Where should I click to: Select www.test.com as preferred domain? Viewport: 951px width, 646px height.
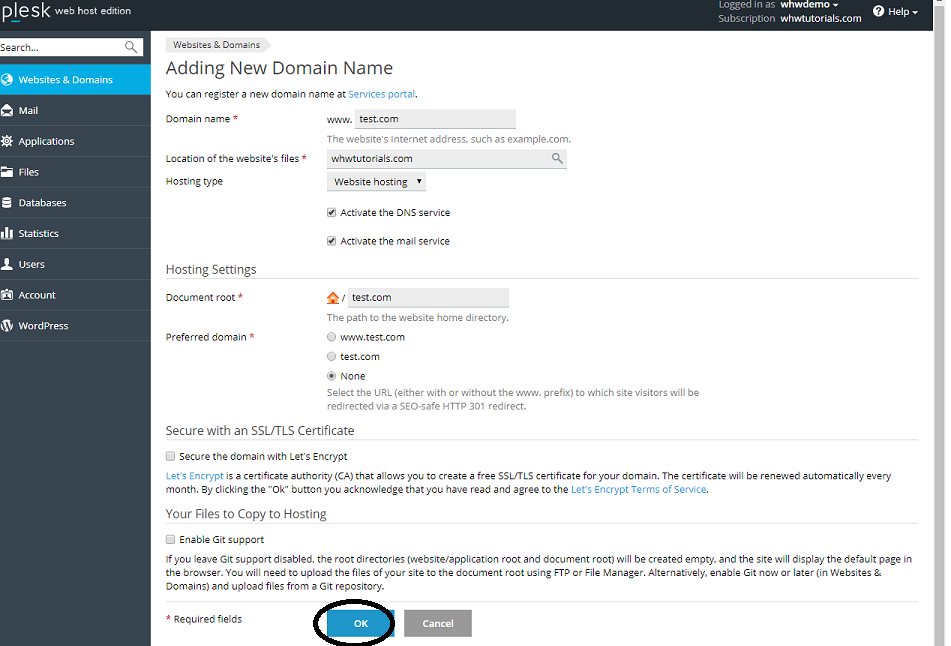[331, 337]
